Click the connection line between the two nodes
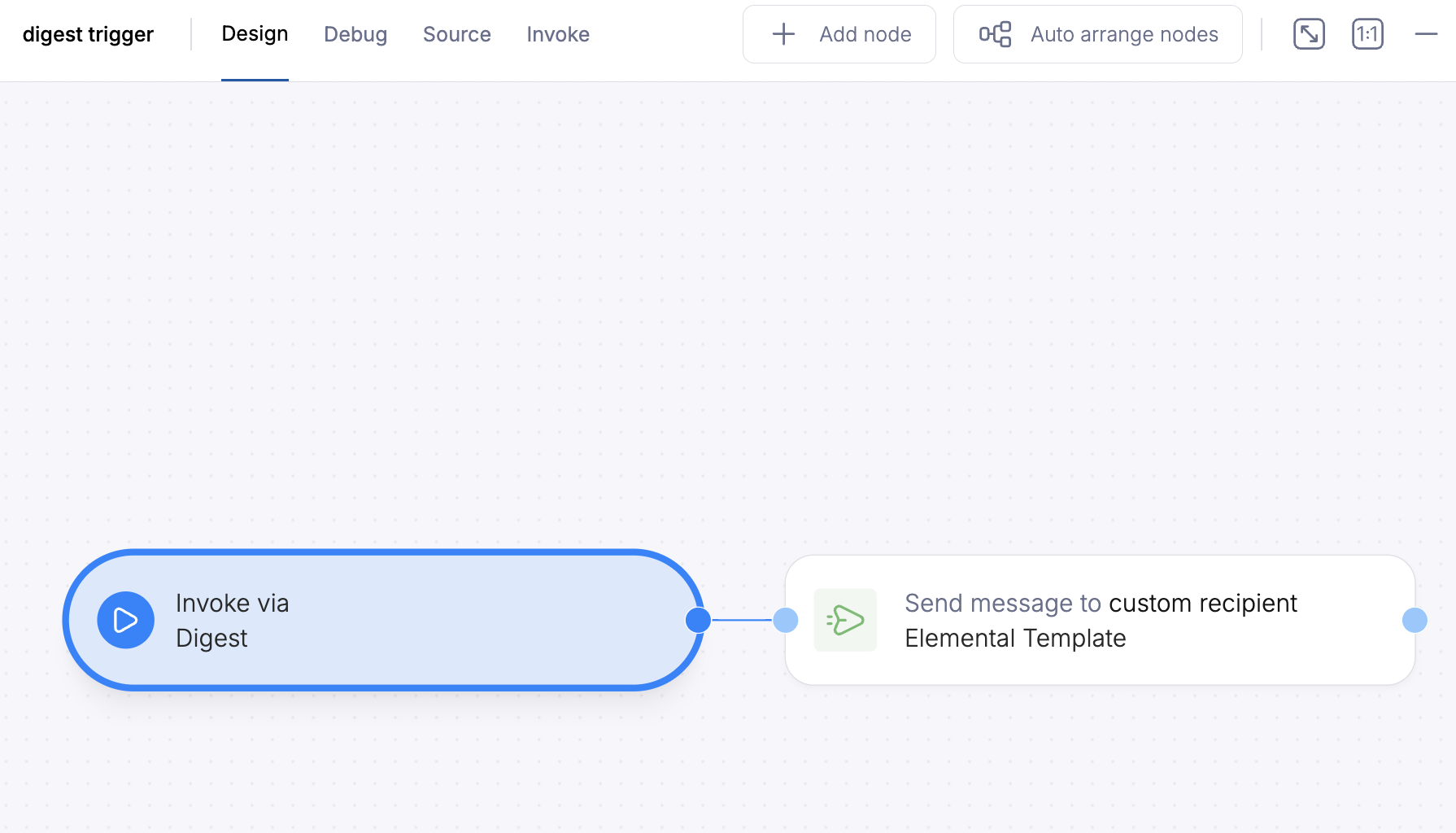The height and width of the screenshot is (833, 1456). click(741, 620)
